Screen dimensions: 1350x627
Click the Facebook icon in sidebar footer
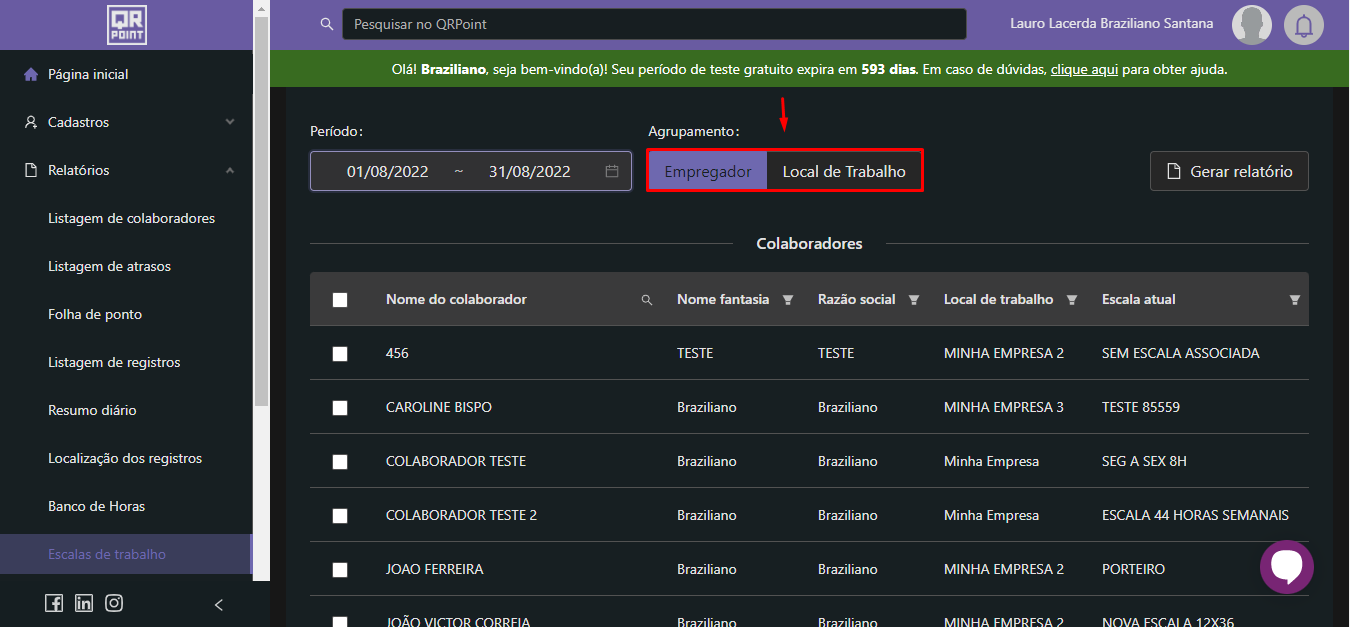pyautogui.click(x=54, y=603)
